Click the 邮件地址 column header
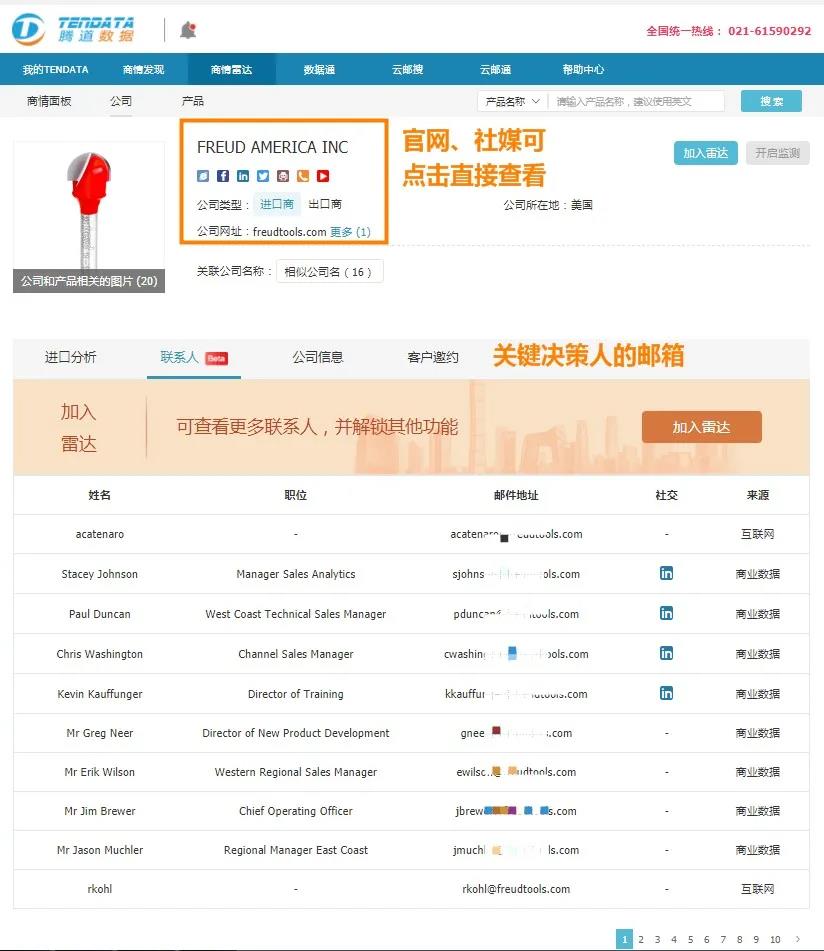This screenshot has height=951, width=824. (516, 495)
